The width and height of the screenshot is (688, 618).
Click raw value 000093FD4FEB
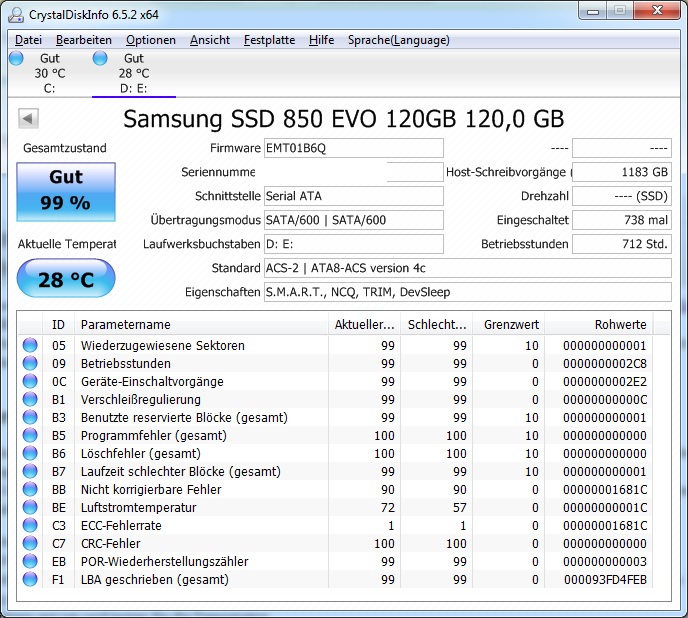click(605, 580)
